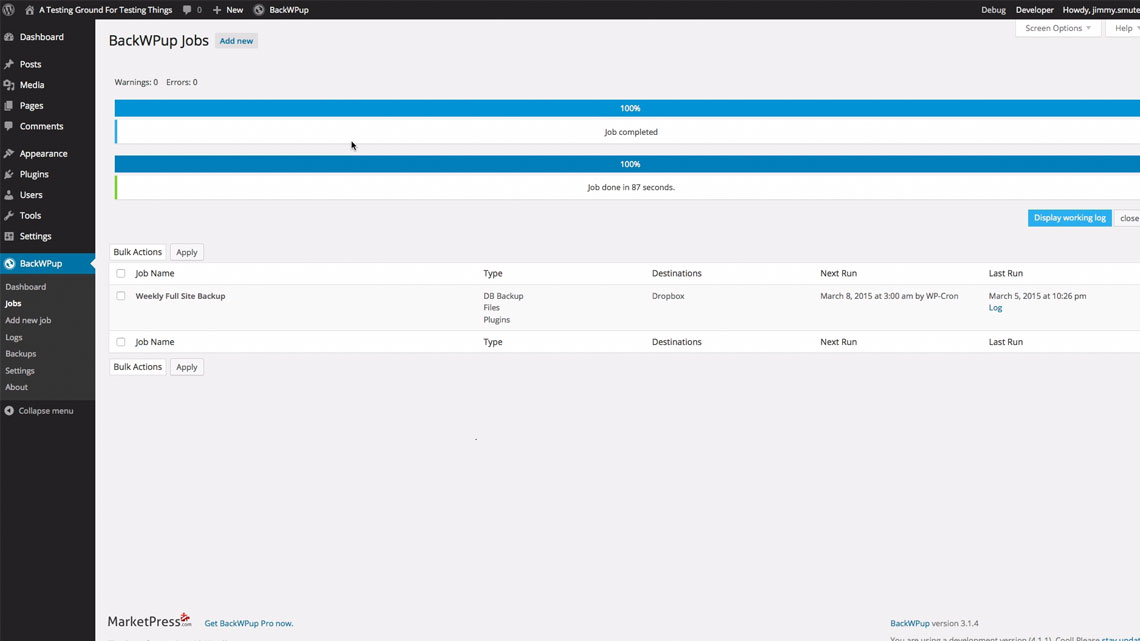
Task: Open the WordPress logo menu
Action: click(9, 9)
